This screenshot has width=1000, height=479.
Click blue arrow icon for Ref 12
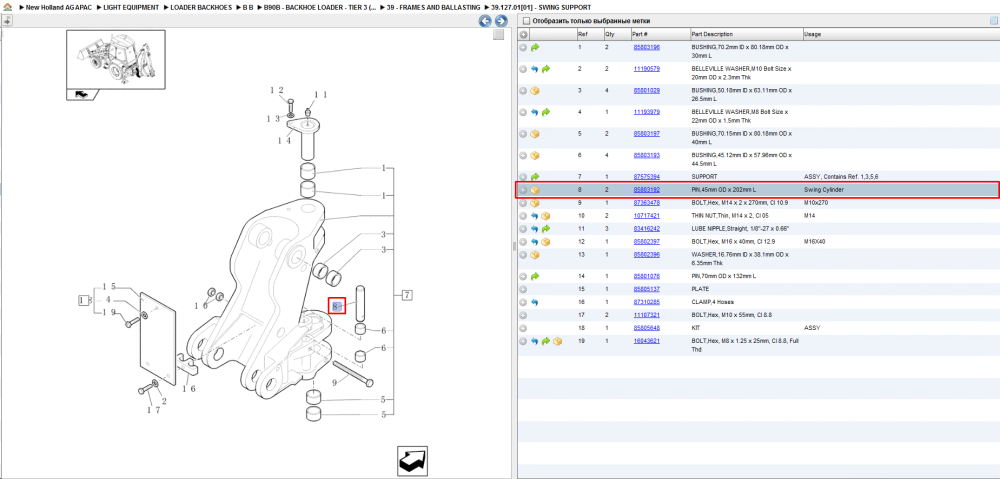click(x=535, y=242)
